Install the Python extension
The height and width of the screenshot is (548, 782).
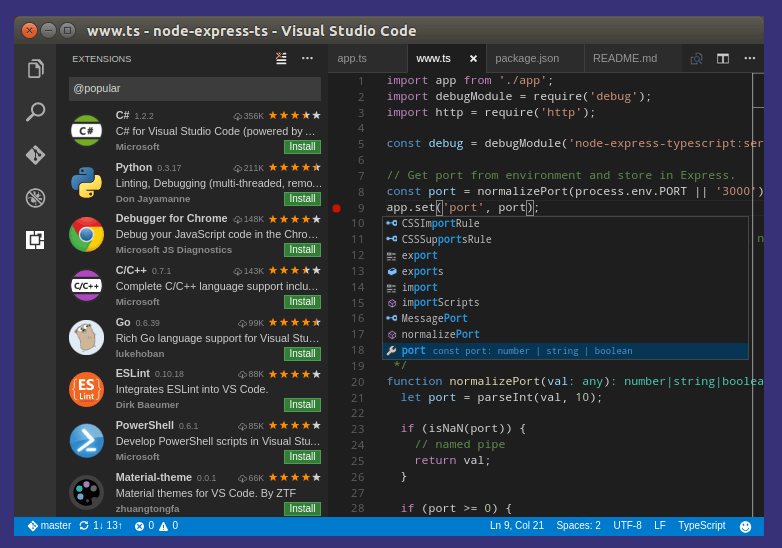(x=302, y=198)
